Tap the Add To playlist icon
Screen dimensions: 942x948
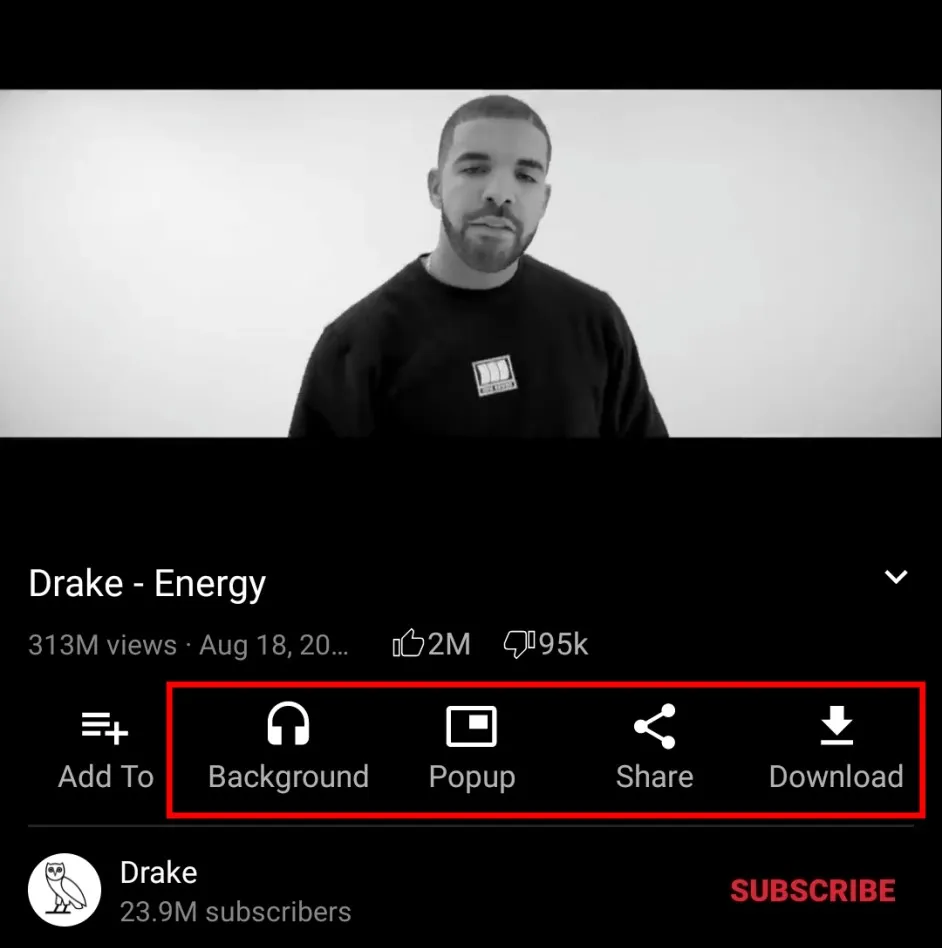105,727
